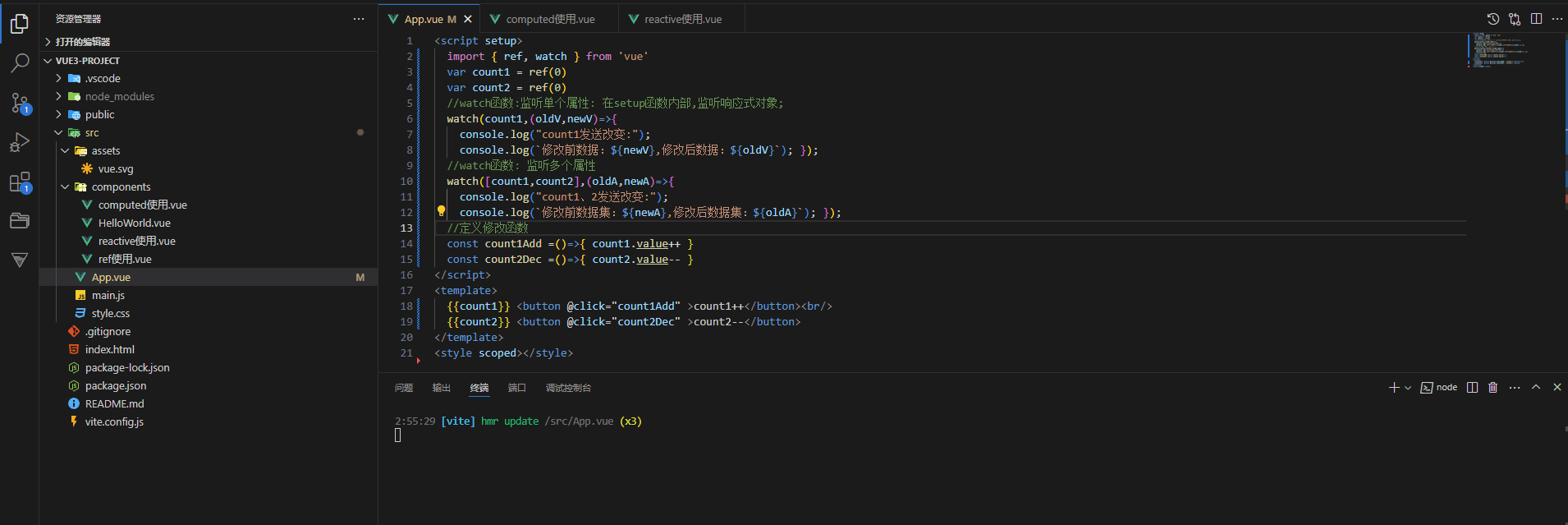Screen dimensions: 1568x525
Task: Collapse the VUE3-PROJECT root folder
Action: 209,61
